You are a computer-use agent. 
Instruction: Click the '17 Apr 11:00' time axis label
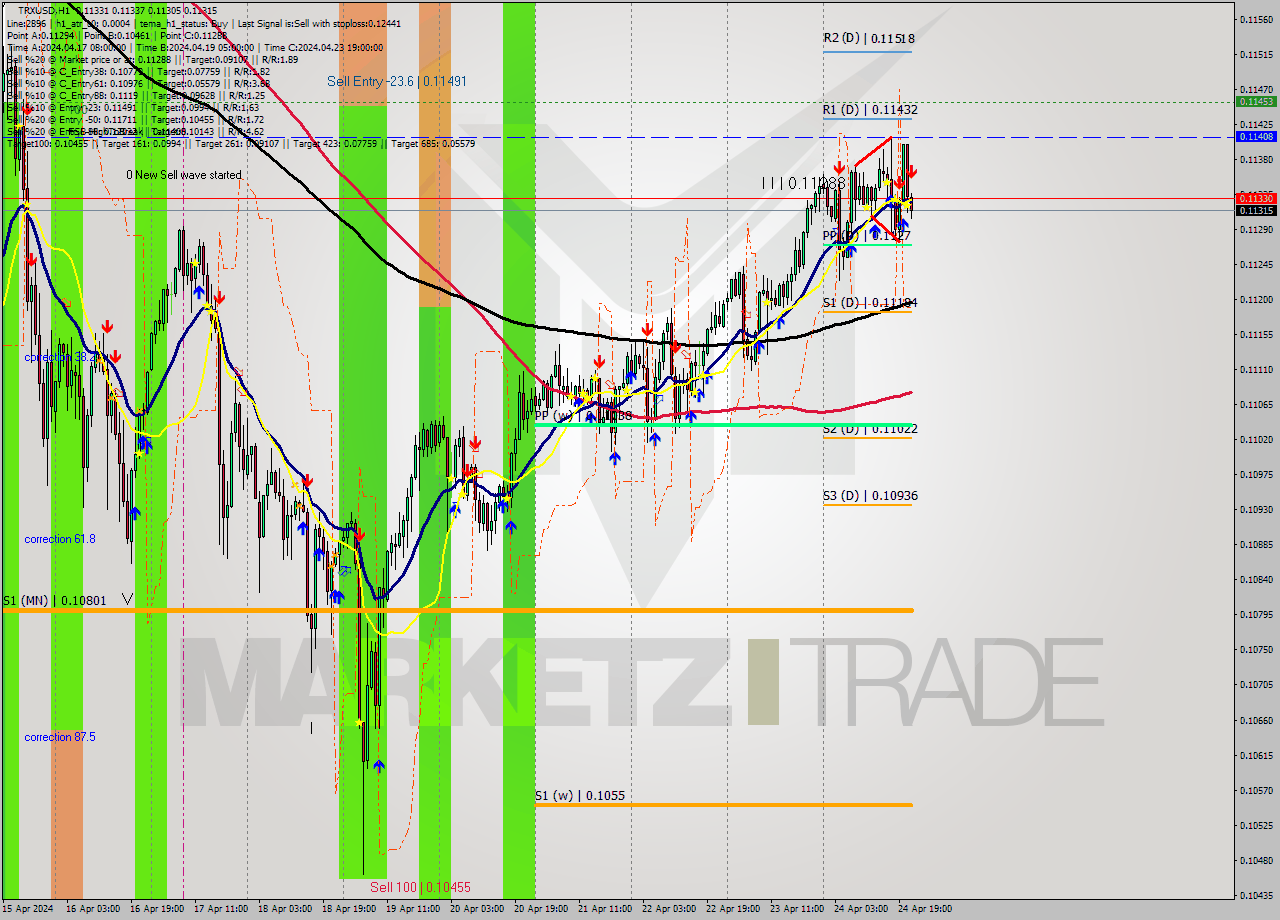tap(219, 909)
